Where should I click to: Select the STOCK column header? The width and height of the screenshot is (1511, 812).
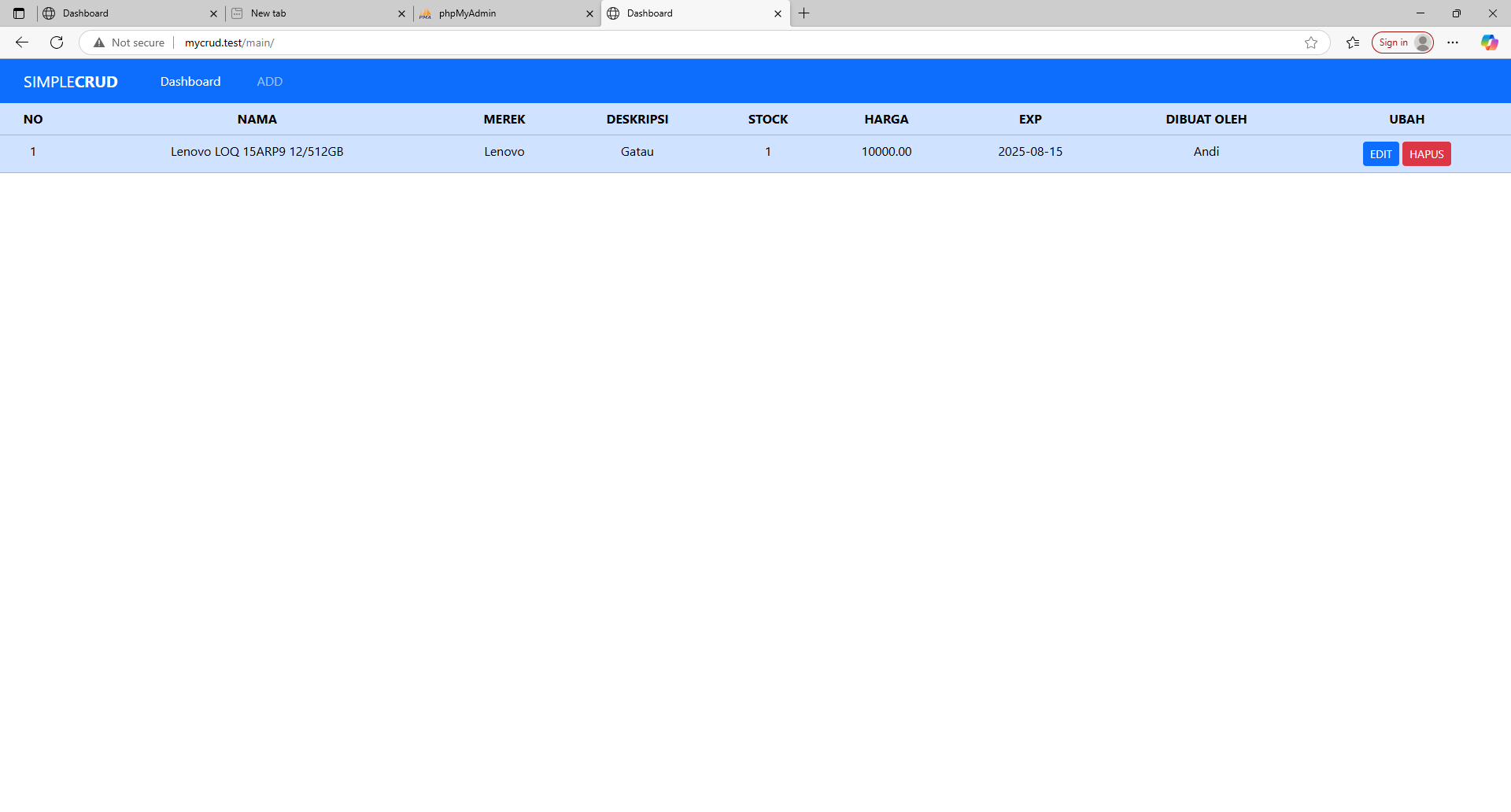(768, 120)
